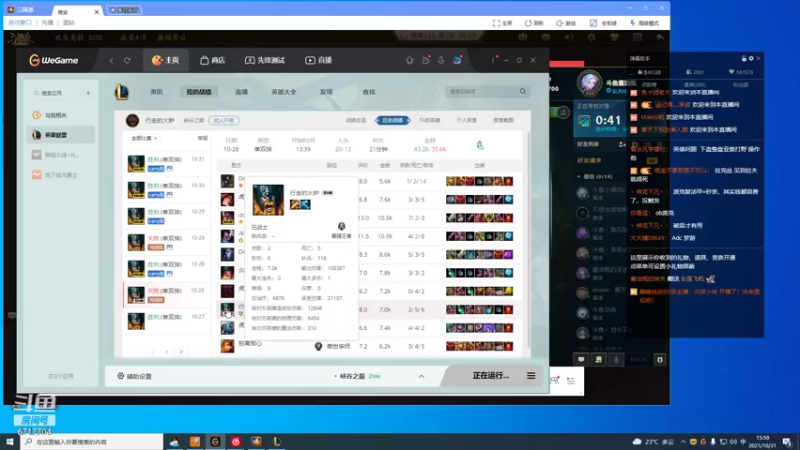Select 历史战绩 sub-tab
This screenshot has height=450, width=800.
(392, 120)
